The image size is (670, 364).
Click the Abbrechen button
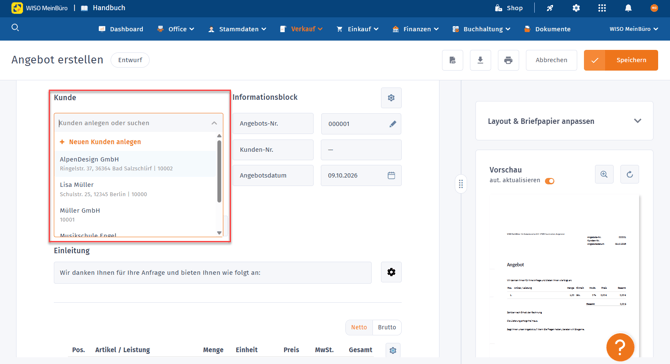coord(551,60)
